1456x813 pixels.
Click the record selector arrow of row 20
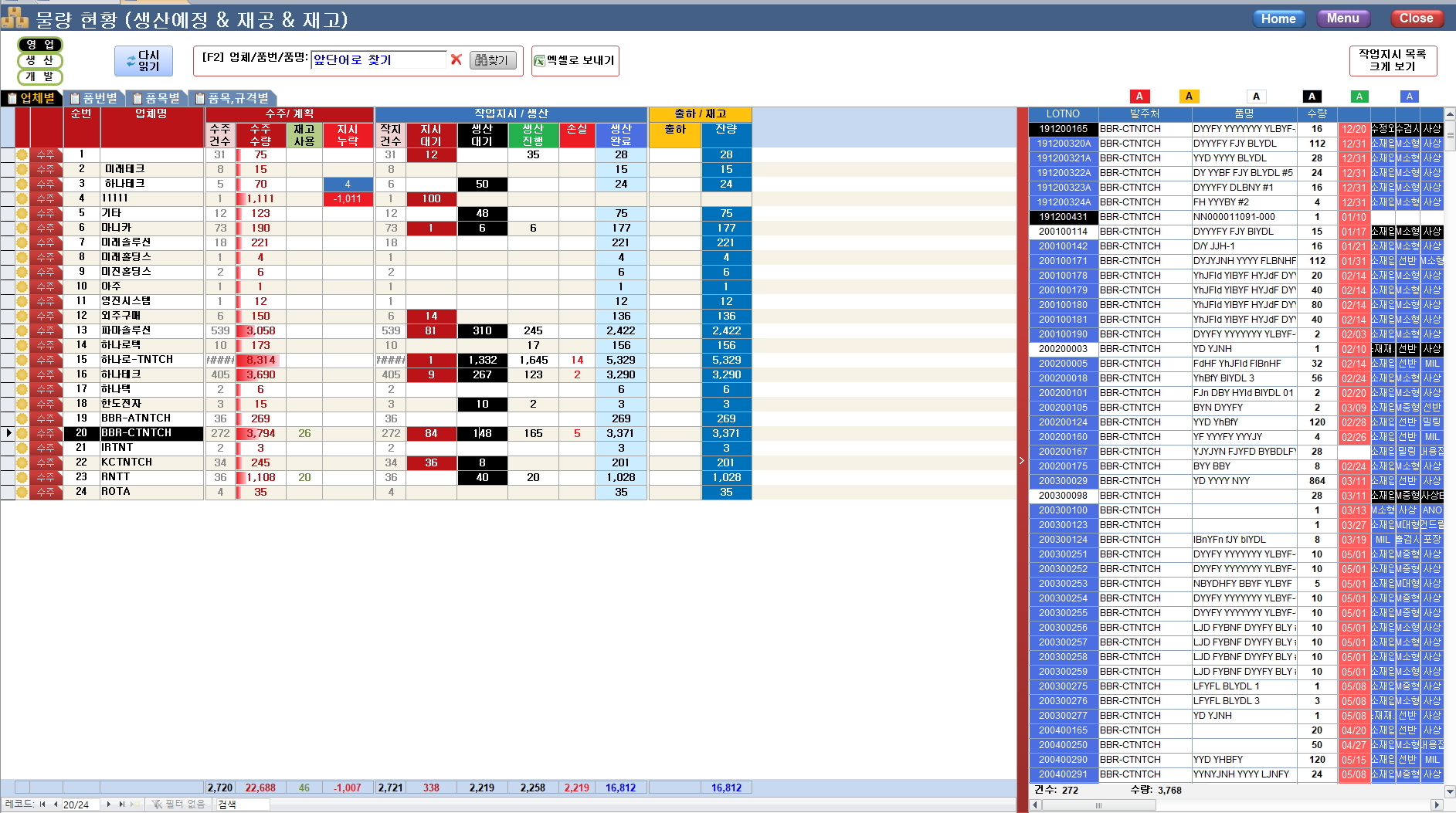click(8, 433)
